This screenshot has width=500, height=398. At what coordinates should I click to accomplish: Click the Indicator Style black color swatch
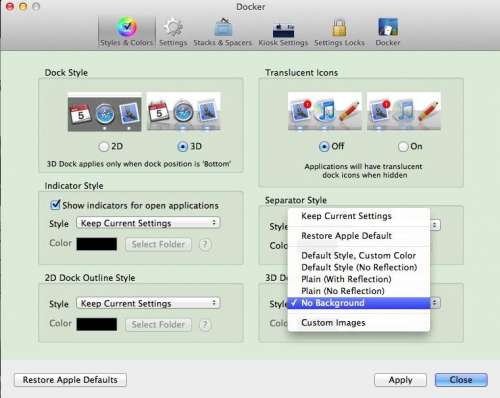[97, 244]
